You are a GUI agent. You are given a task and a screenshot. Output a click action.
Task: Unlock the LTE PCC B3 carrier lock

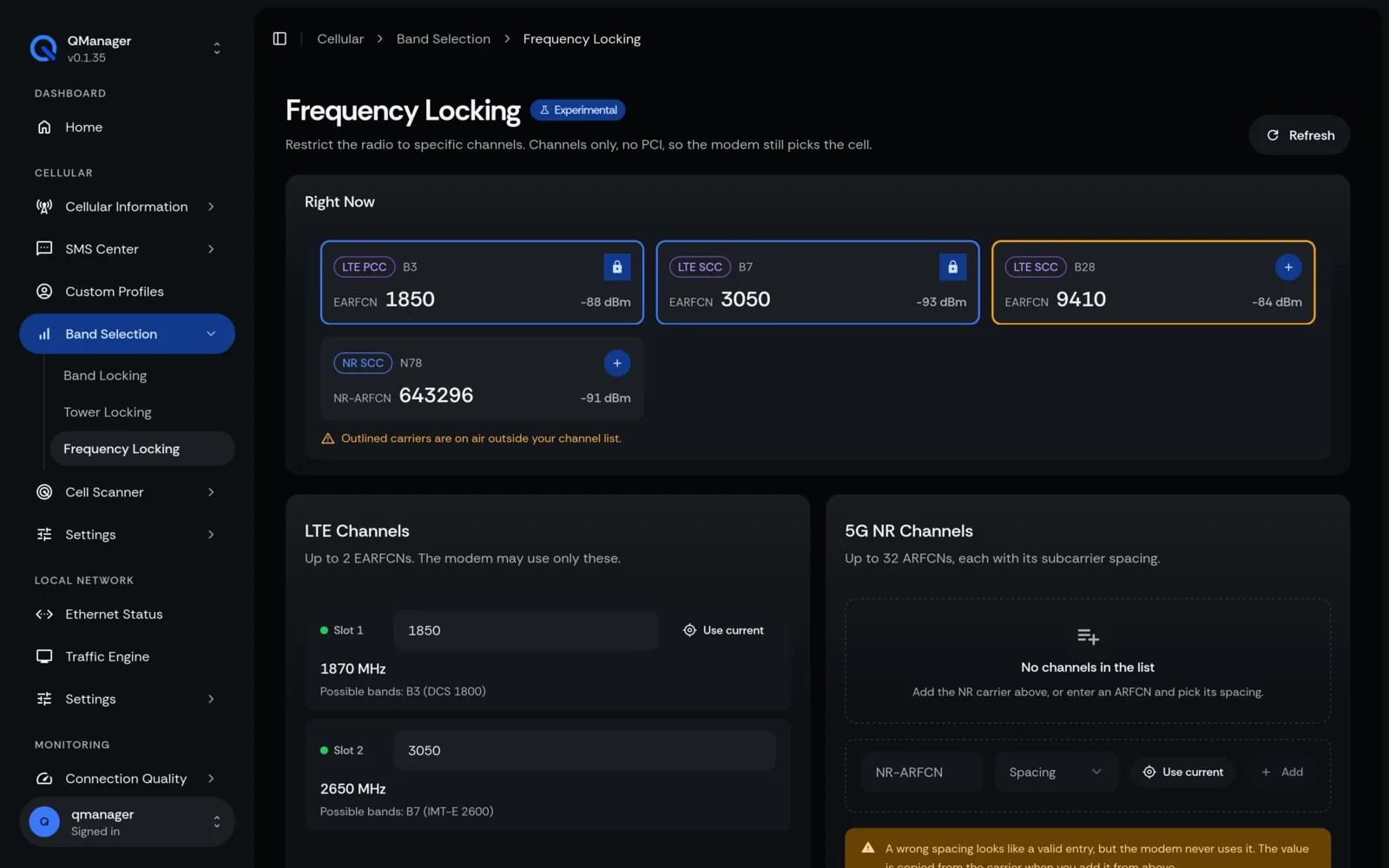[617, 267]
